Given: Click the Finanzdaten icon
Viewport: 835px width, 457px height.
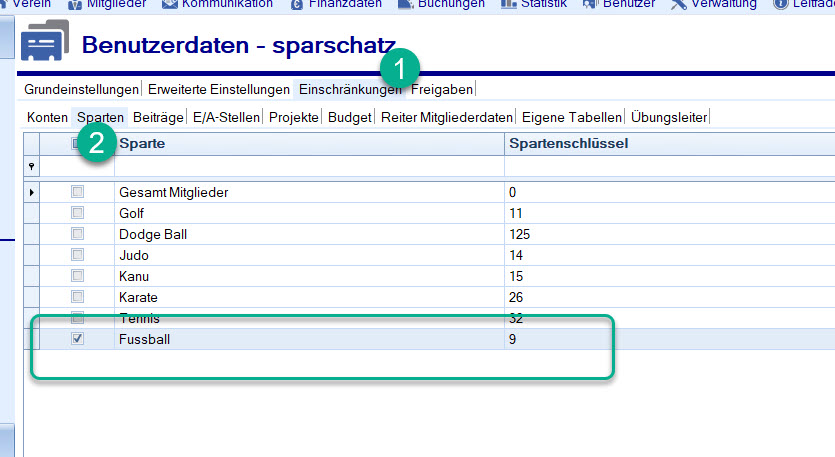Looking at the screenshot, I should click(x=297, y=4).
